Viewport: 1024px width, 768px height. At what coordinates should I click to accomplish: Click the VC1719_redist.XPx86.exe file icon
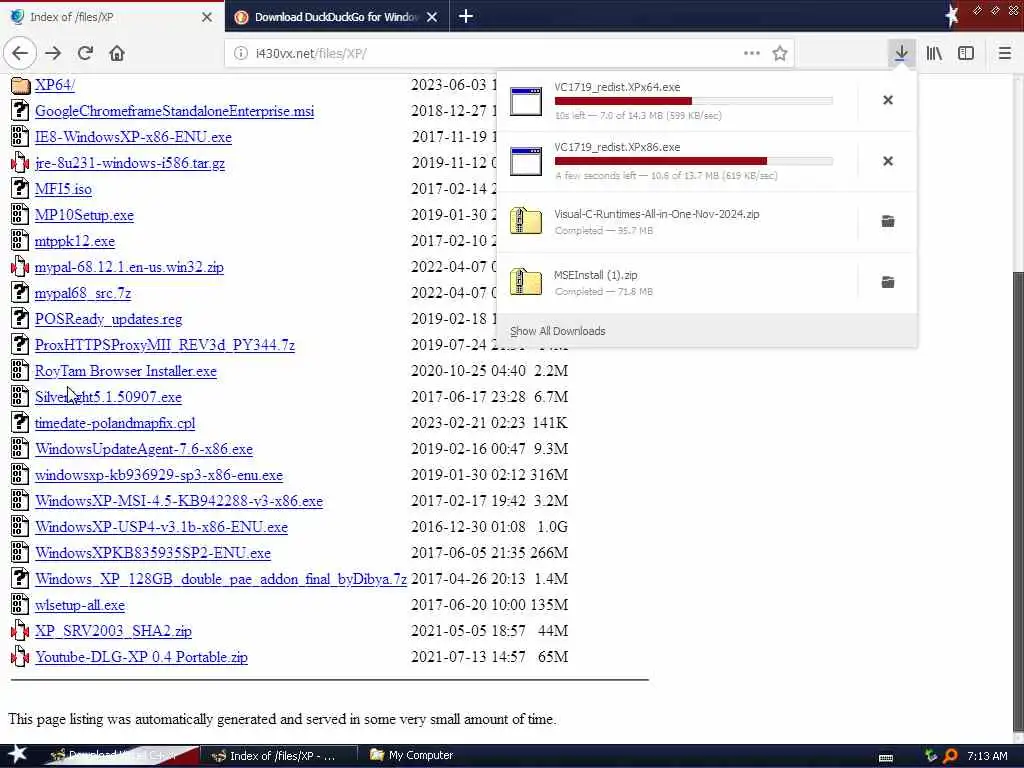[526, 161]
